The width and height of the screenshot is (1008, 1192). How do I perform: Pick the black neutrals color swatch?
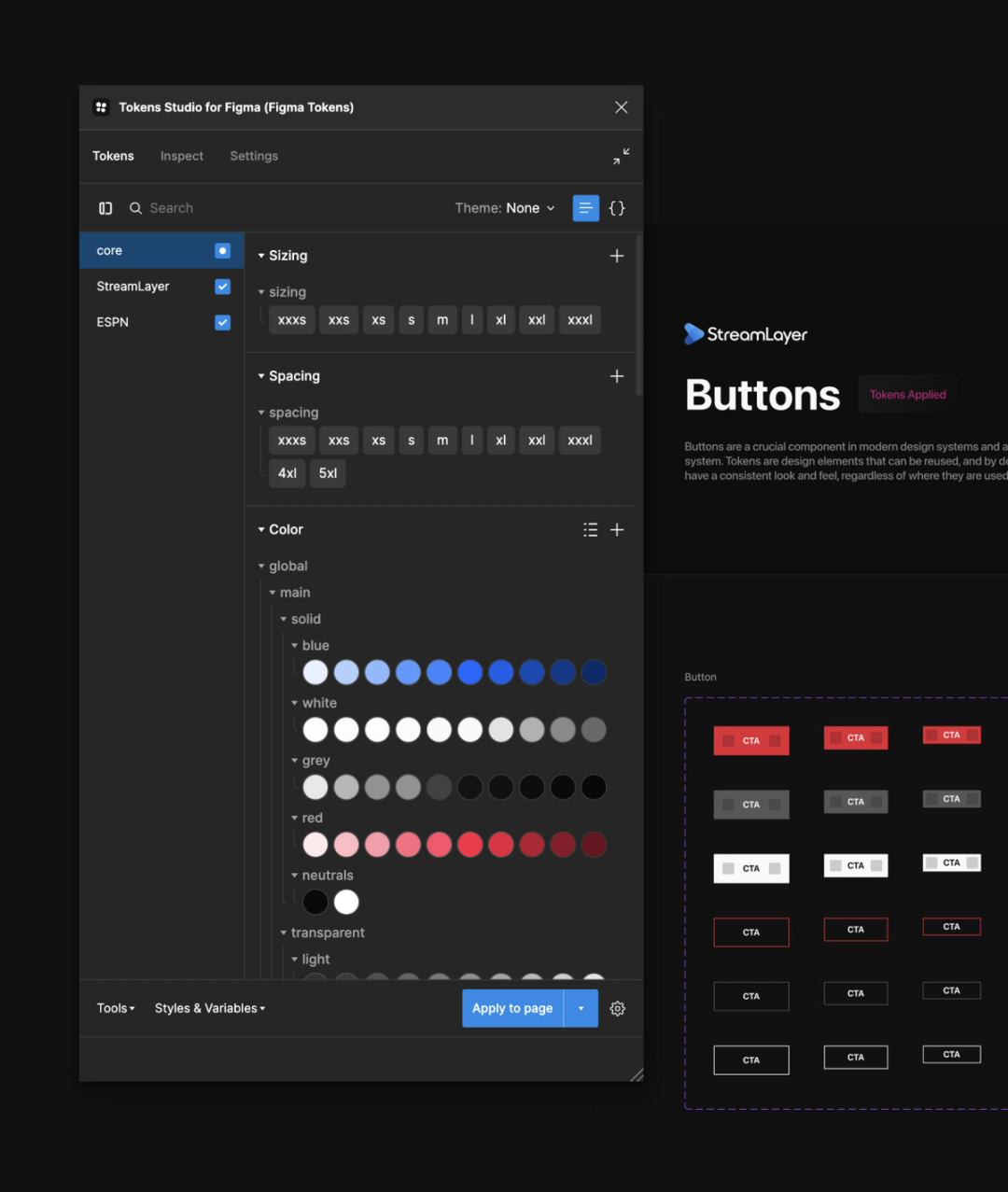315,903
